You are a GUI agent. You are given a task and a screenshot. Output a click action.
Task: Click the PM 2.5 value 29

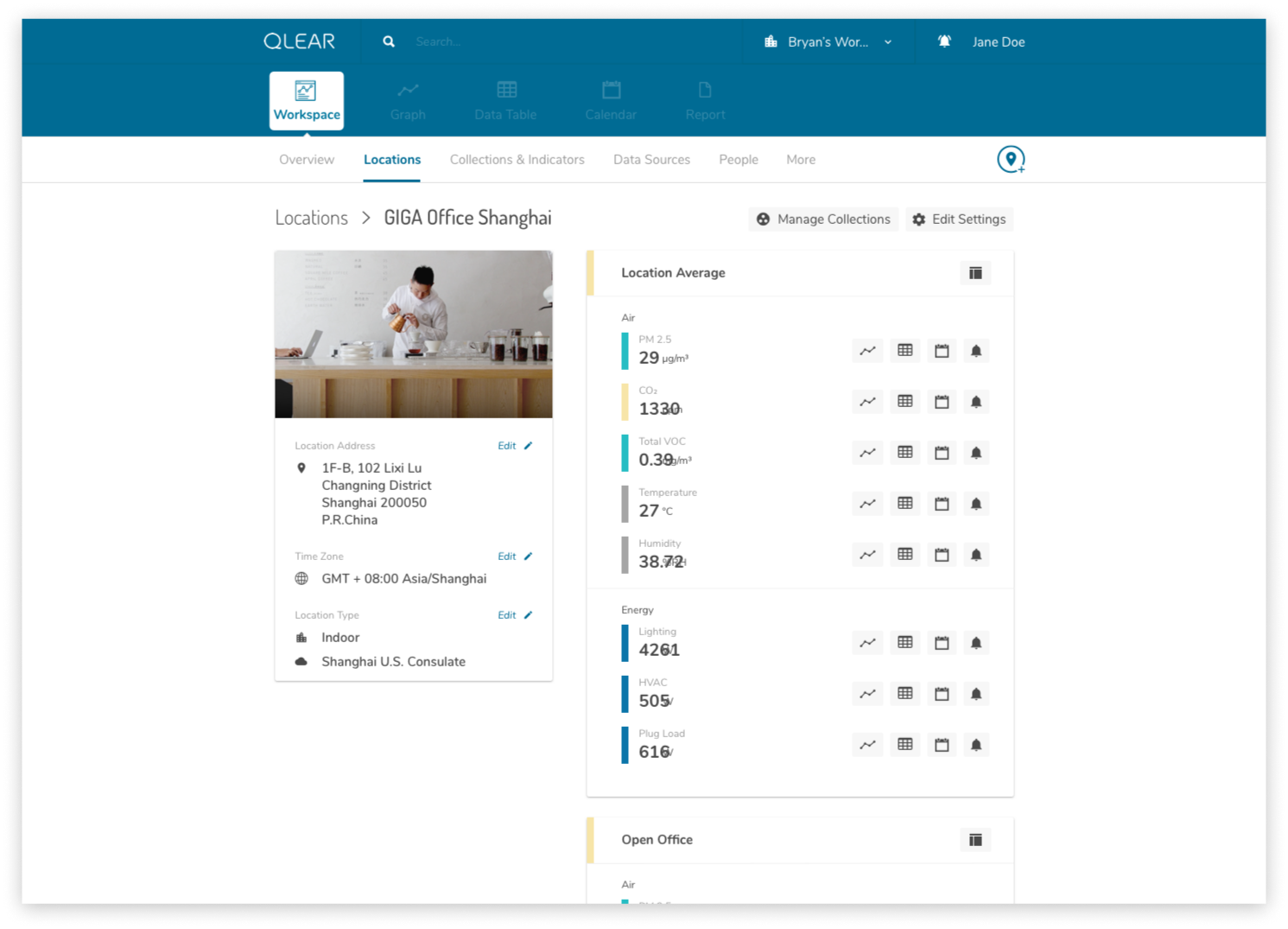coord(649,358)
